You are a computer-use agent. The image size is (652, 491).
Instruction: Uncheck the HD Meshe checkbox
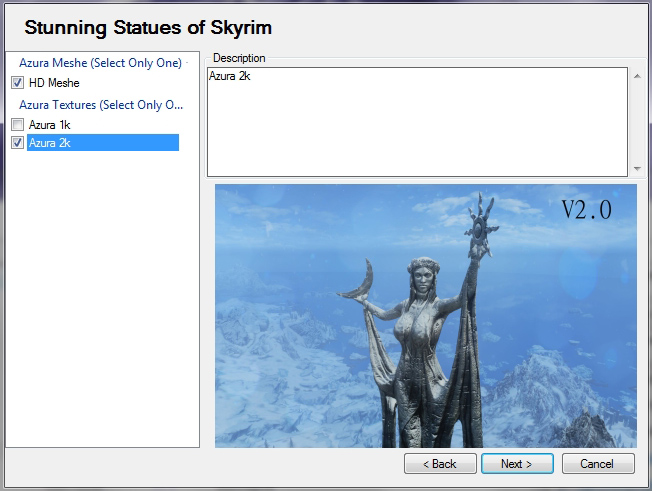click(x=17, y=82)
